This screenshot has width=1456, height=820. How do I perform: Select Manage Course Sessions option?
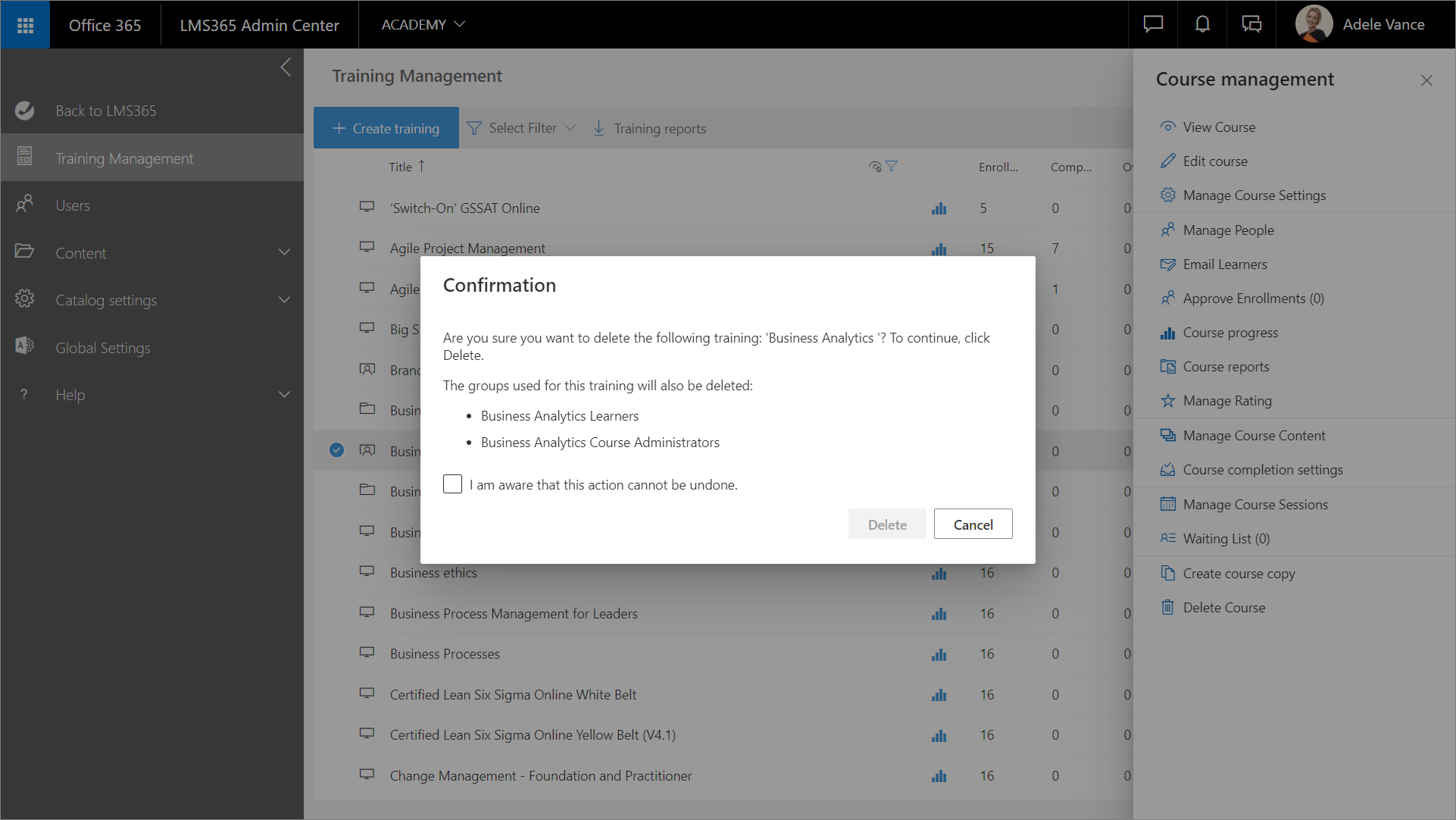tap(1255, 505)
